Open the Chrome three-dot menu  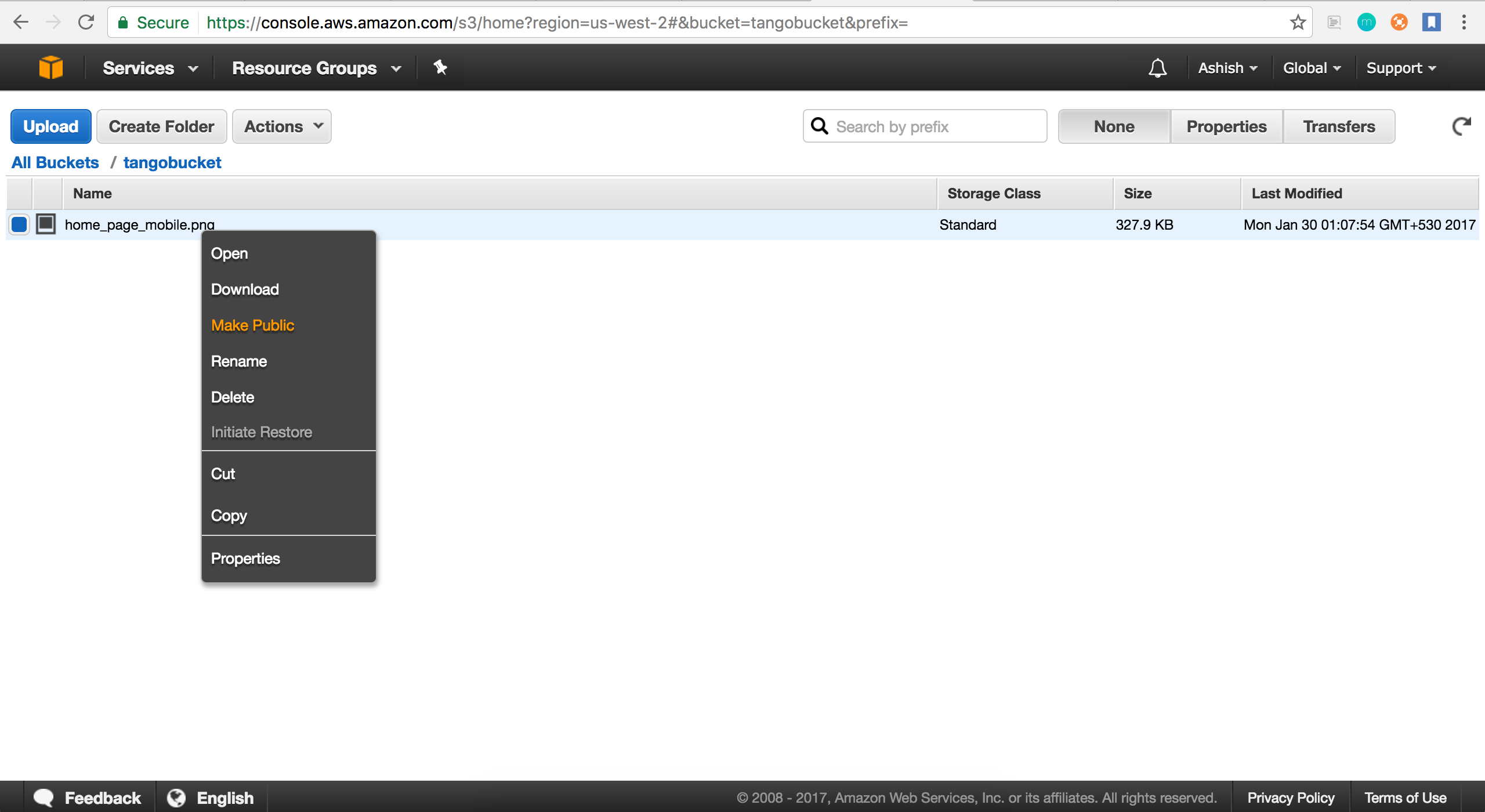click(1464, 23)
